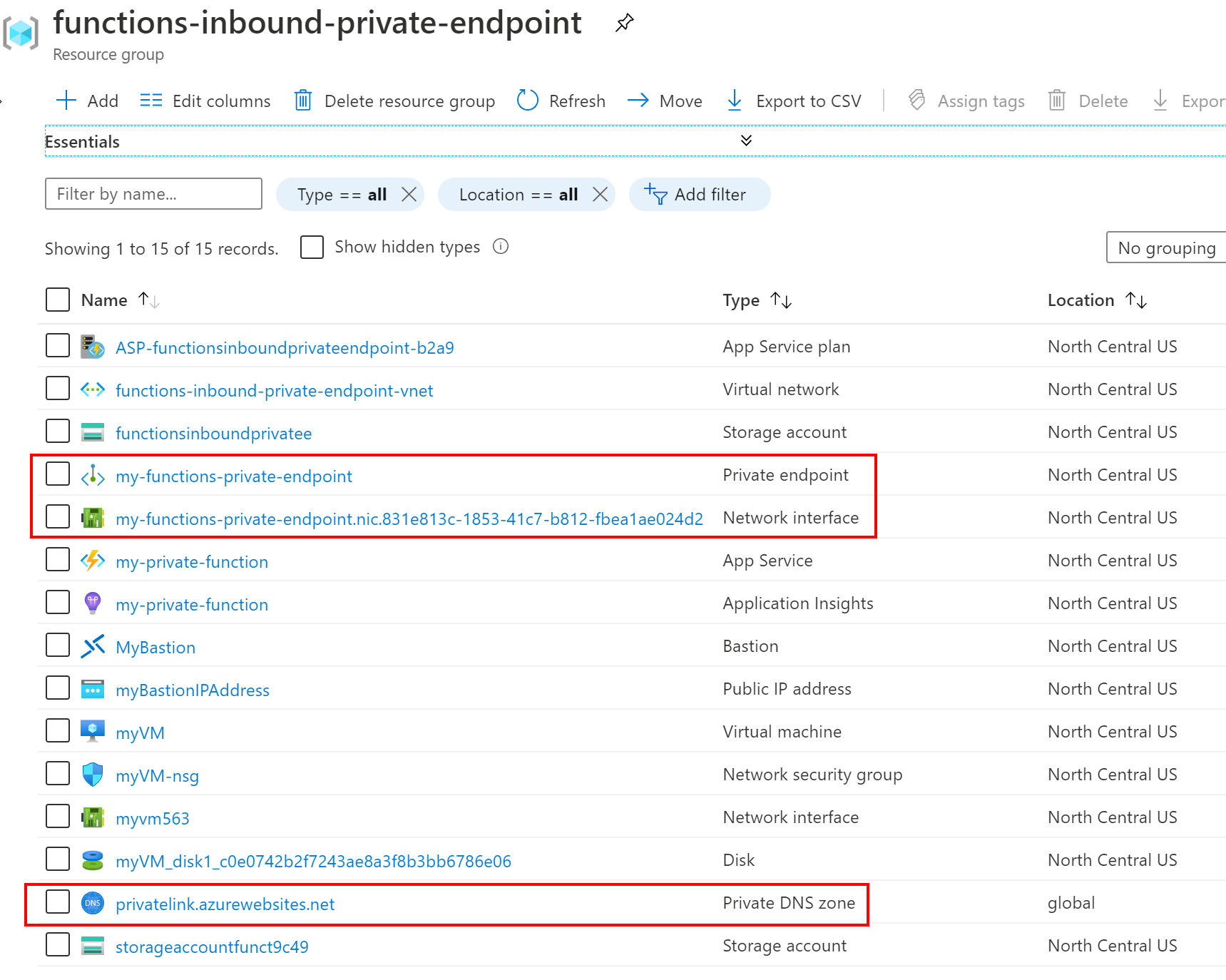Screen dimensions: 1226x980
Task: Open Edit columns
Action: click(x=205, y=101)
